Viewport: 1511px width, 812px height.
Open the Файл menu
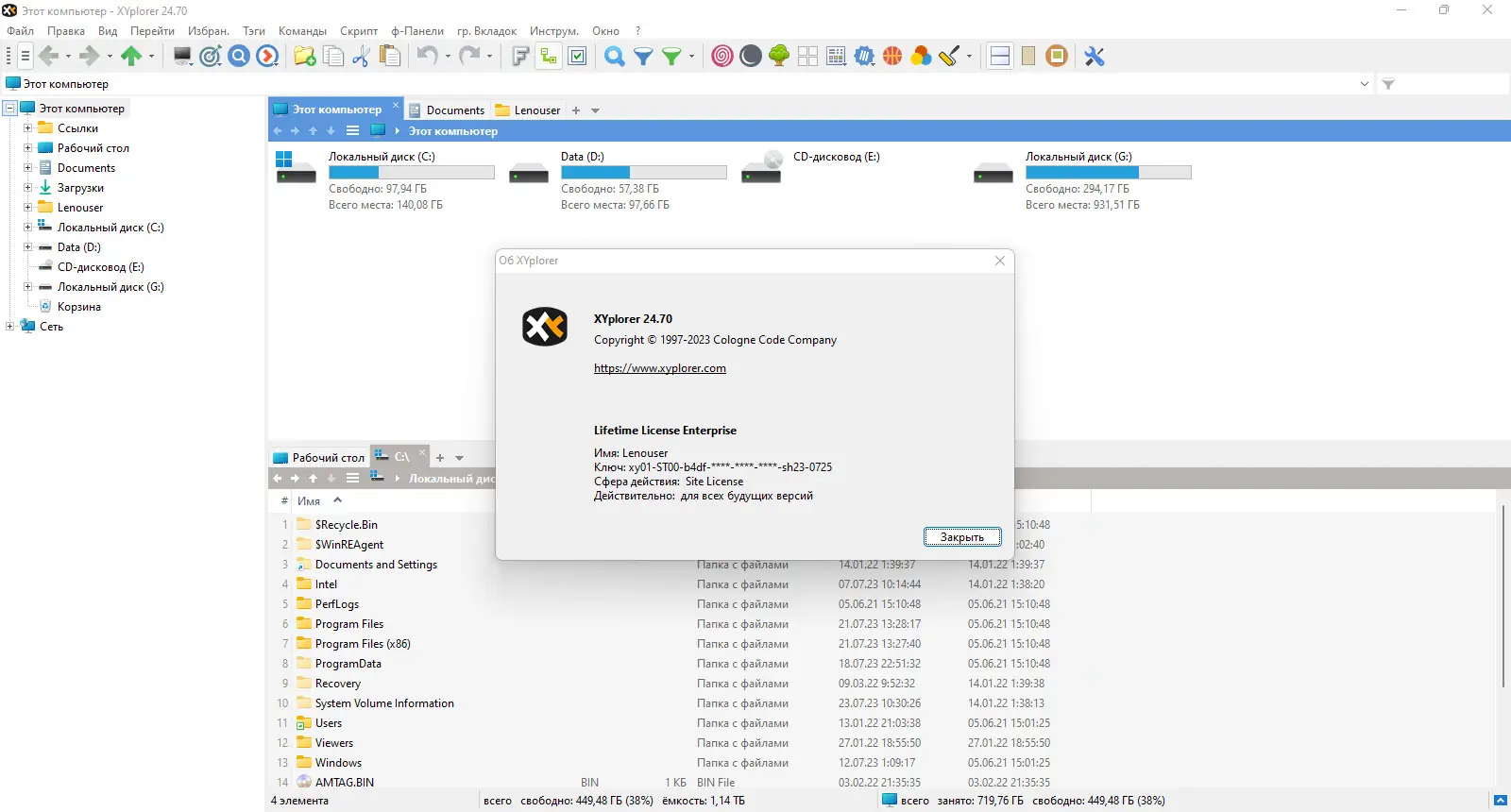click(20, 31)
